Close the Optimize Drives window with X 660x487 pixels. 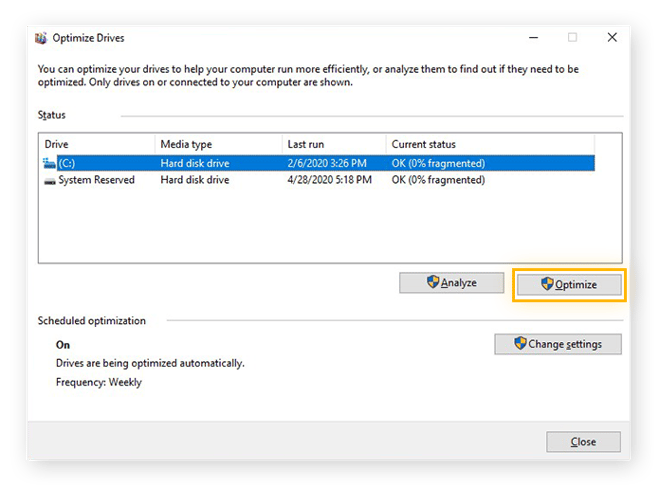[612, 37]
